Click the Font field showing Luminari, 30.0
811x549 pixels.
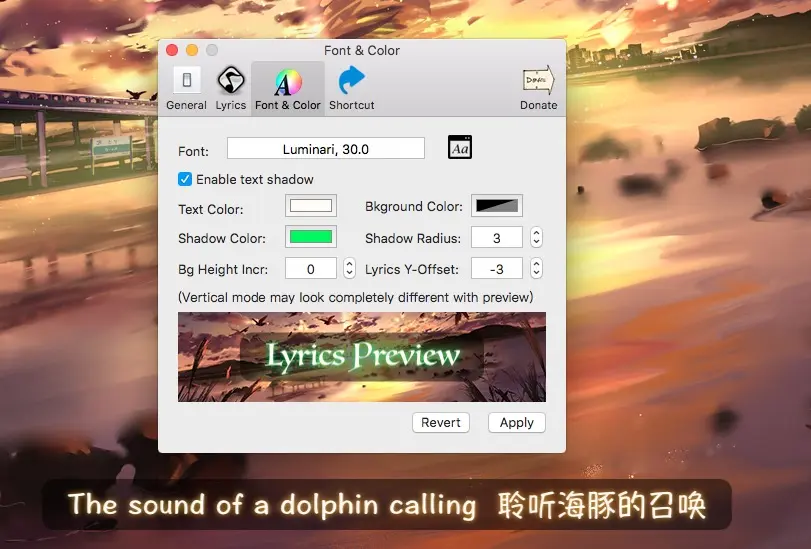[326, 149]
